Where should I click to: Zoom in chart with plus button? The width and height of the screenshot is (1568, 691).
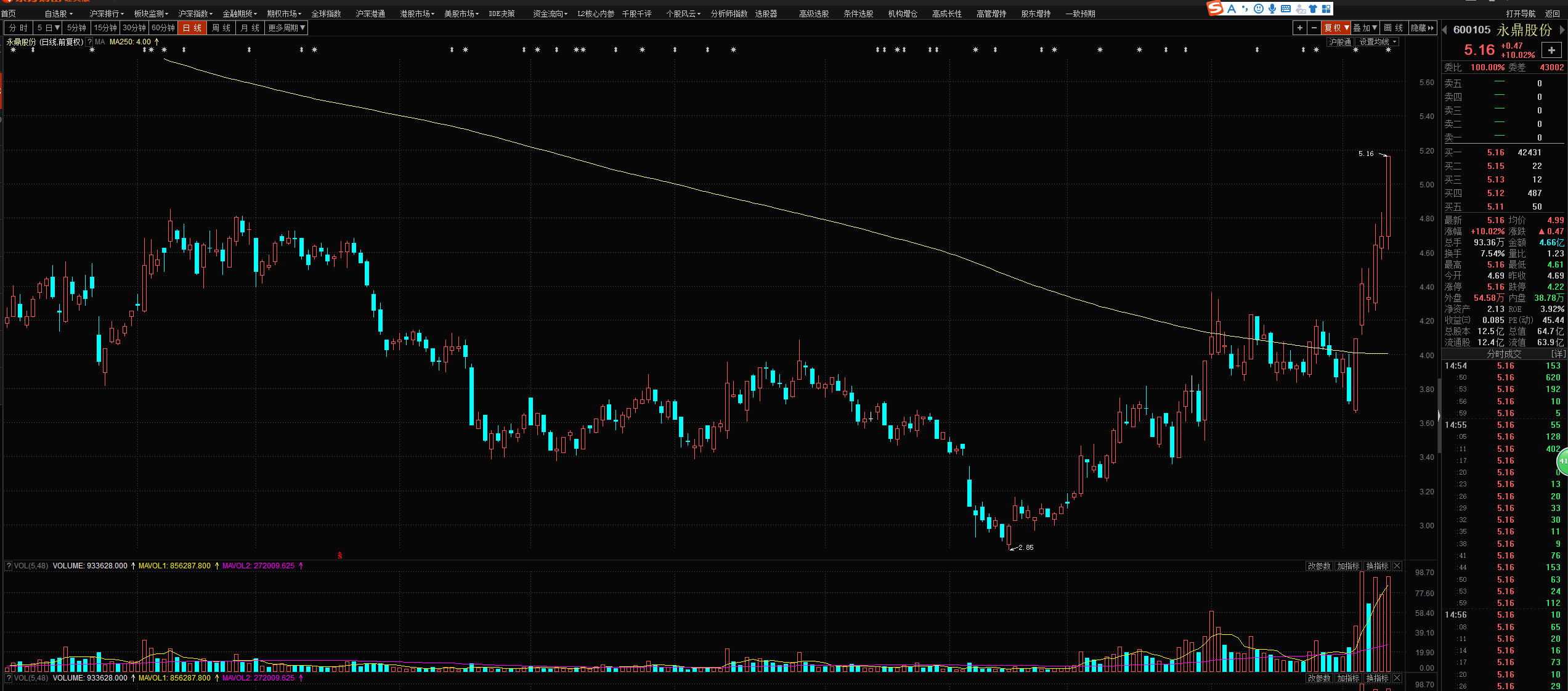point(1300,28)
